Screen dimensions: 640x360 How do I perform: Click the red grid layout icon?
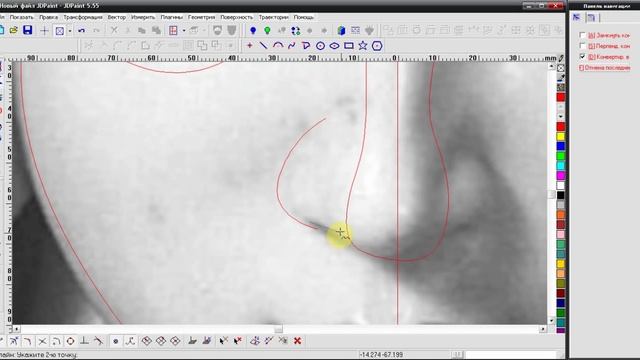pos(173,31)
